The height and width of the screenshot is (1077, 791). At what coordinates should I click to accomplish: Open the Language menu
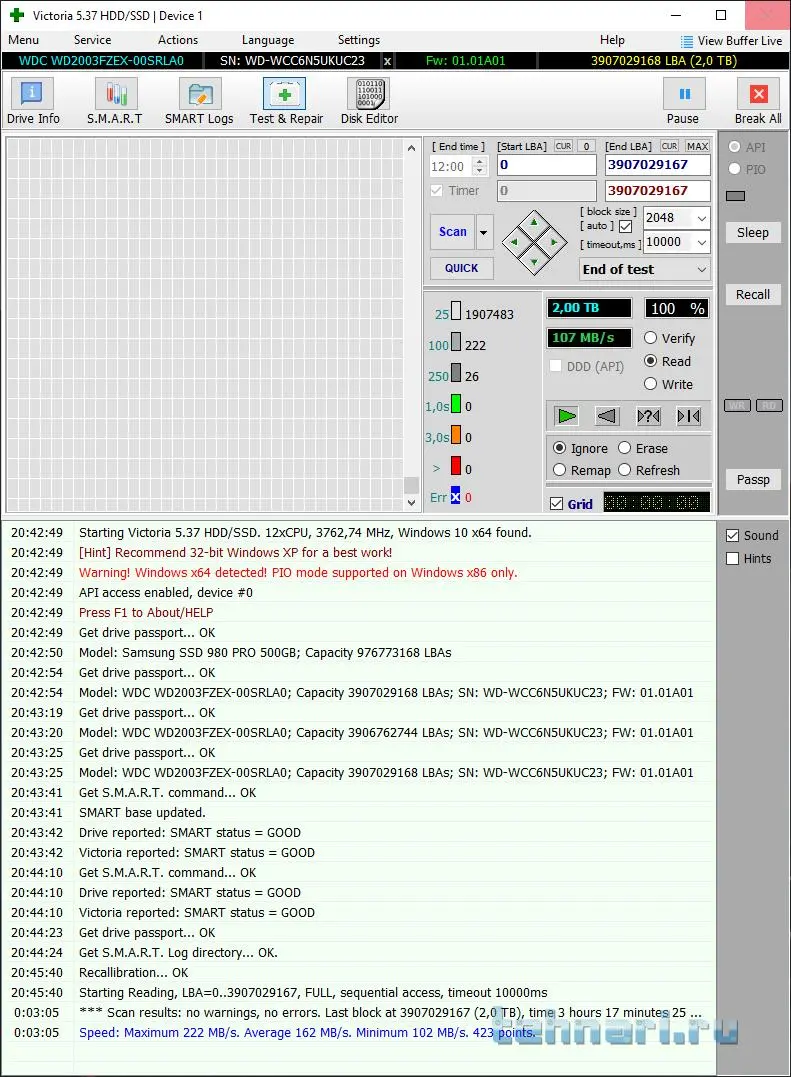[x=268, y=40]
